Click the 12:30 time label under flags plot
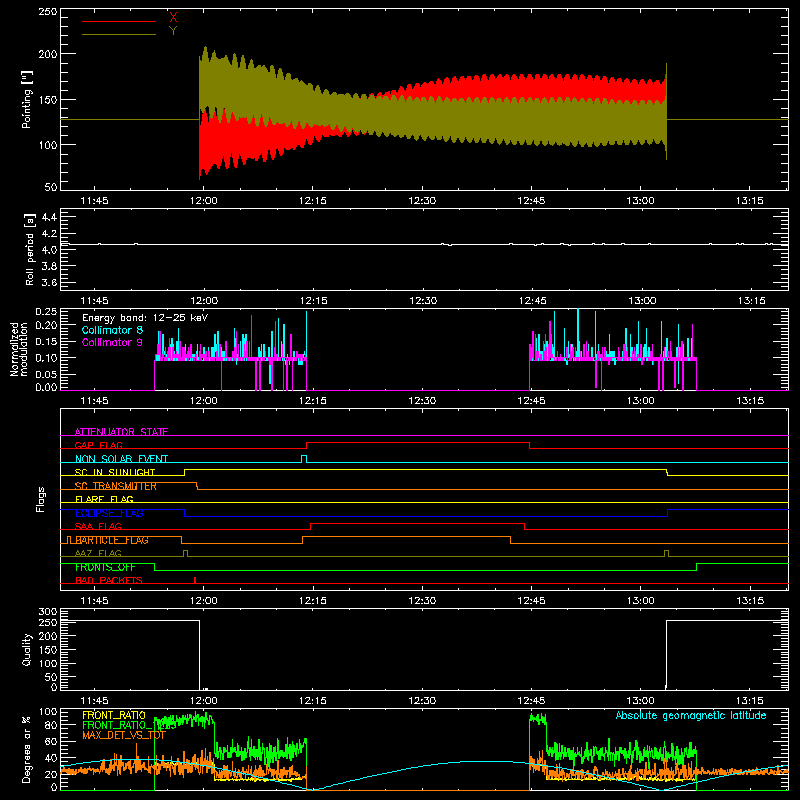This screenshot has height=800, width=800. [422, 601]
